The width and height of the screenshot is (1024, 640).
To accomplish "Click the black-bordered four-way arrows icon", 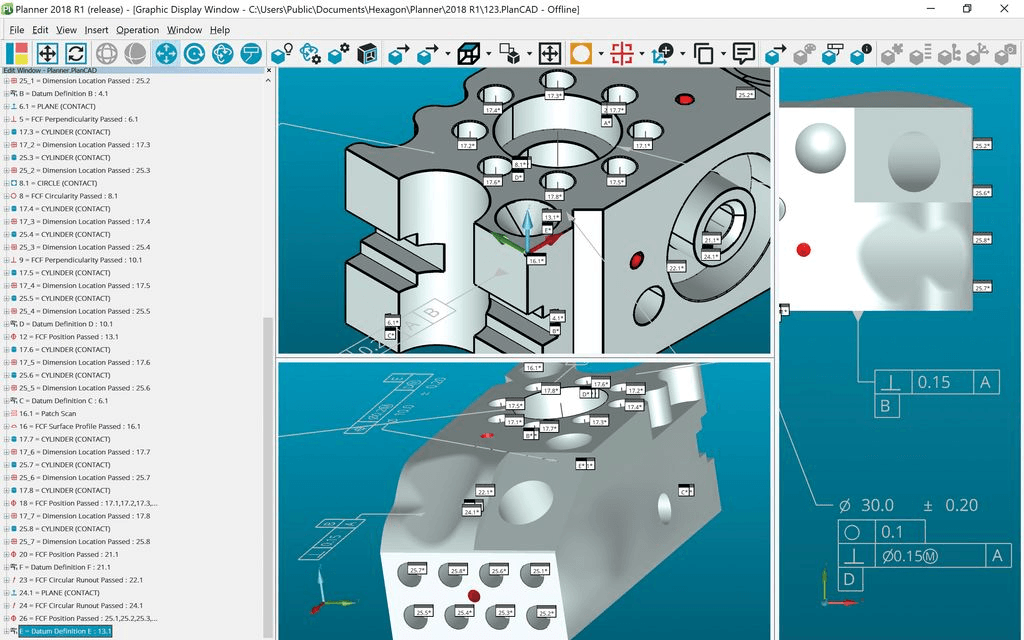I will (x=550, y=53).
